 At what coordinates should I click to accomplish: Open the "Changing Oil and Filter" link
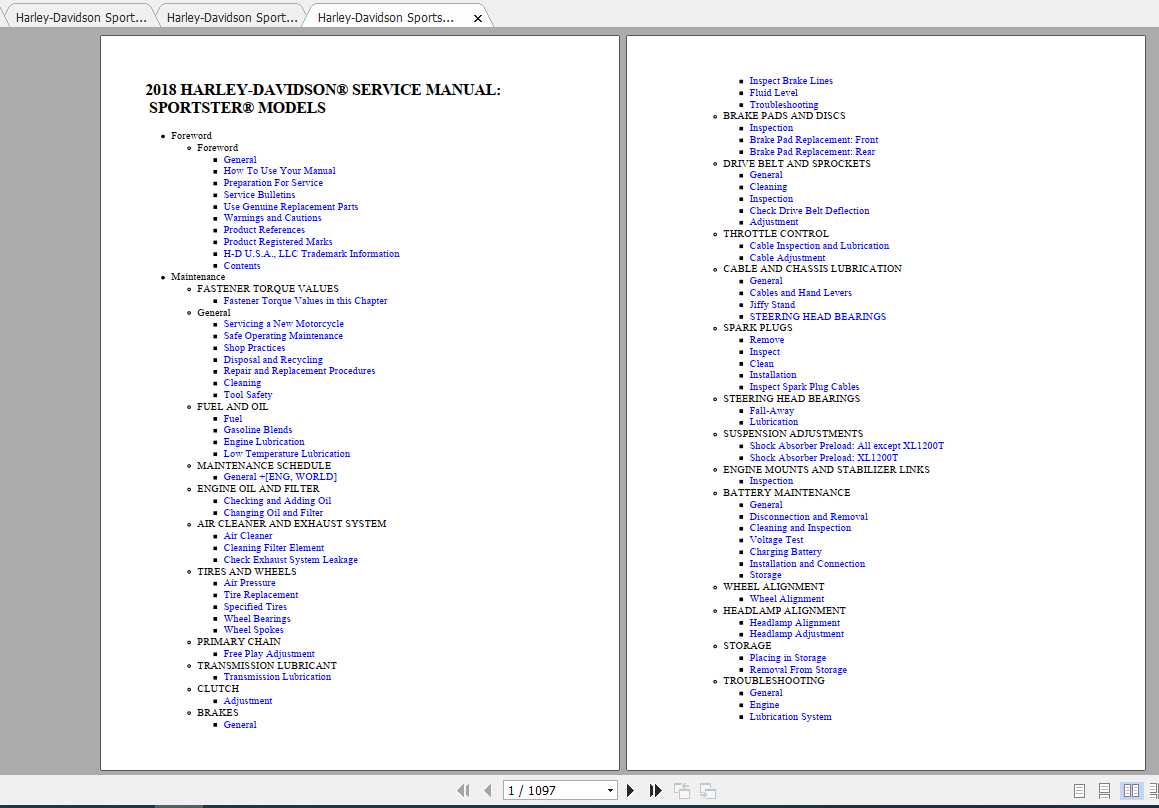273,513
